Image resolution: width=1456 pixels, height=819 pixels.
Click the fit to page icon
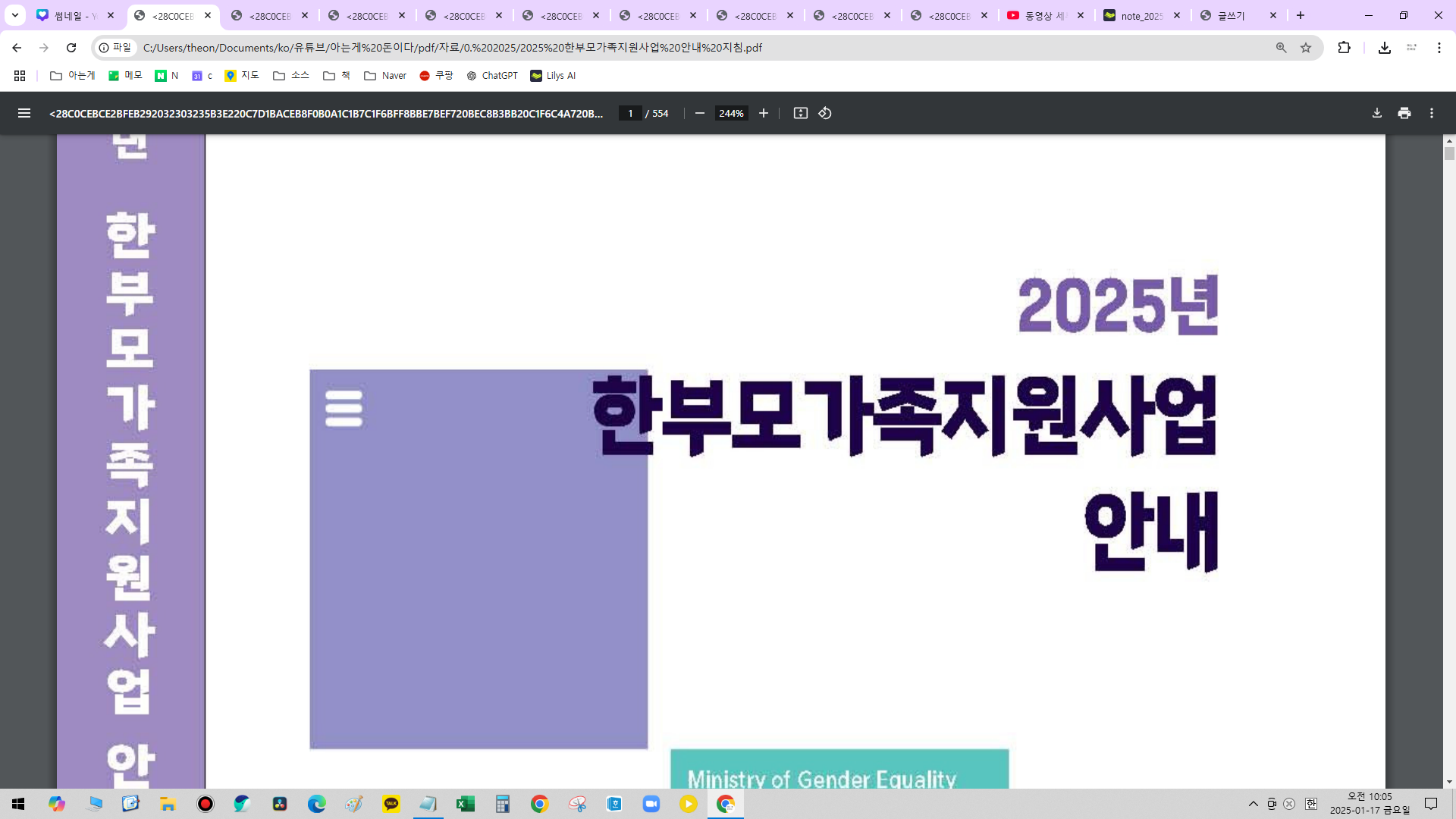pos(800,113)
